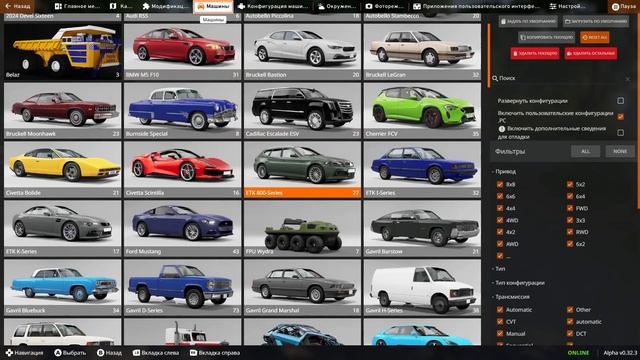Click the 'загрузить по умолчанию' button
Screen dimensions: 640x360
pos(596,21)
